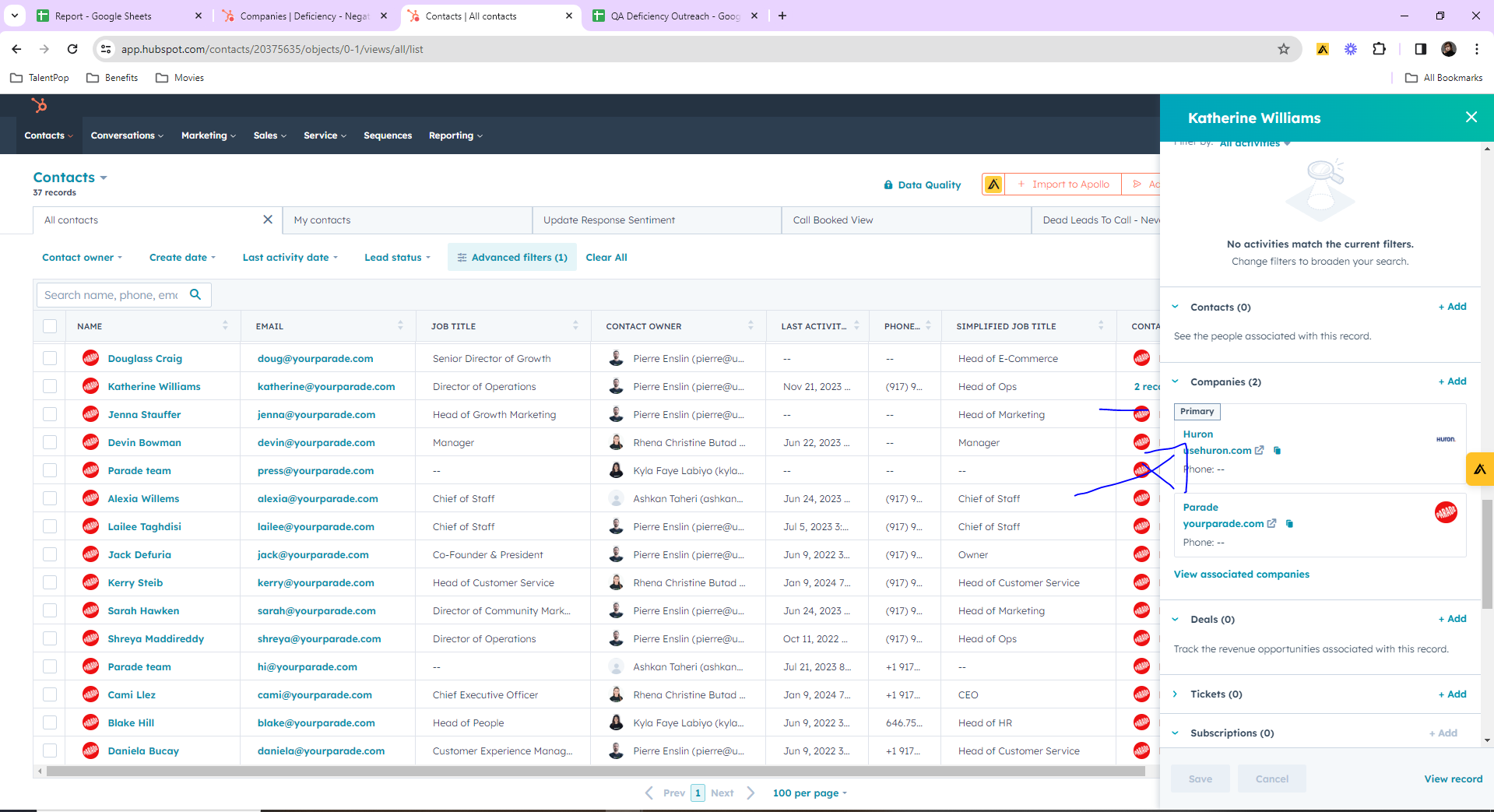Open the 100 per page dropdown

(810, 793)
